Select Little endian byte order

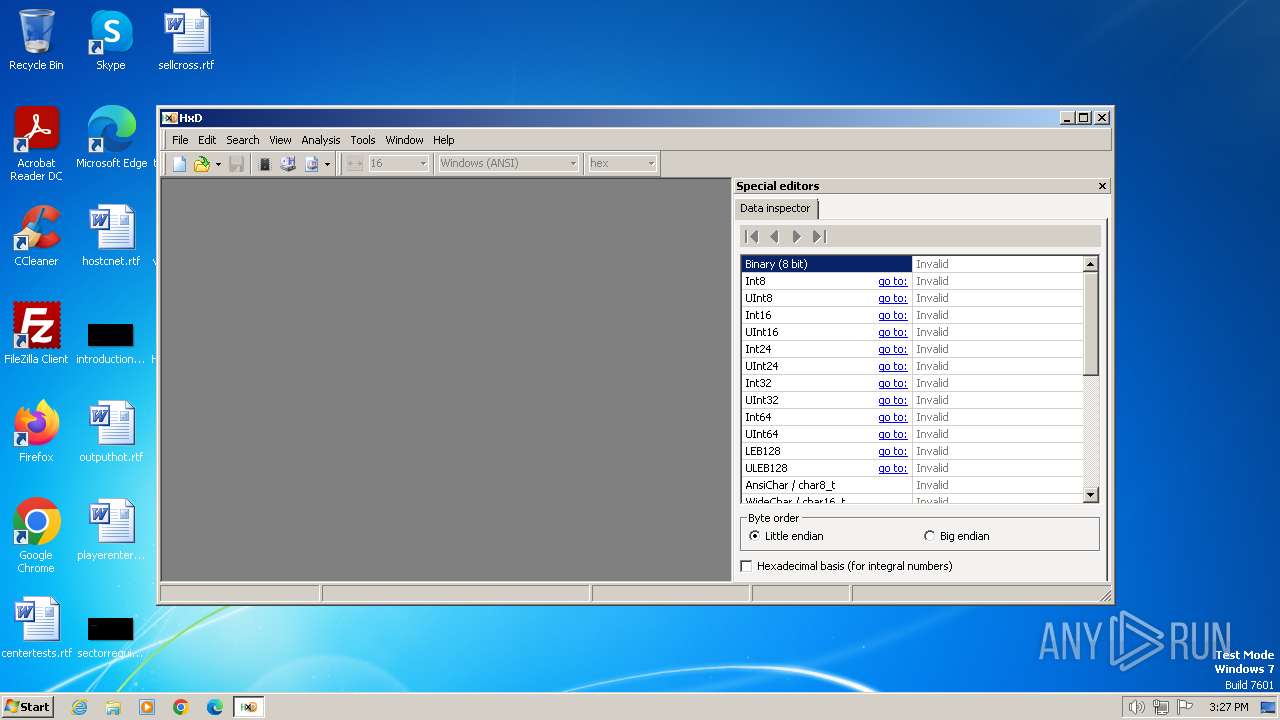[x=786, y=536]
